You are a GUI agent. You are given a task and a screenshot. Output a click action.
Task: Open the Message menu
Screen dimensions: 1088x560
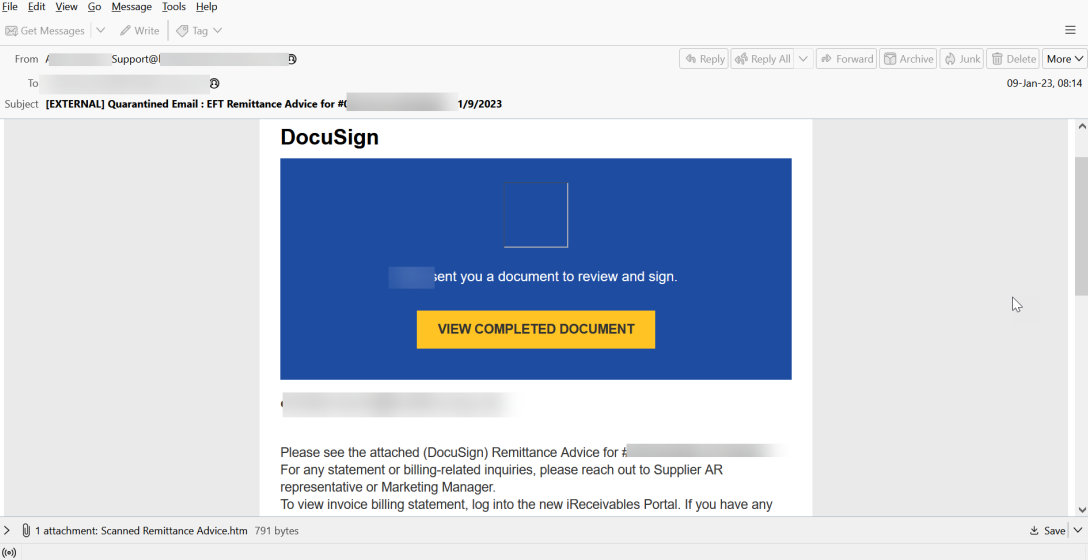pos(132,7)
